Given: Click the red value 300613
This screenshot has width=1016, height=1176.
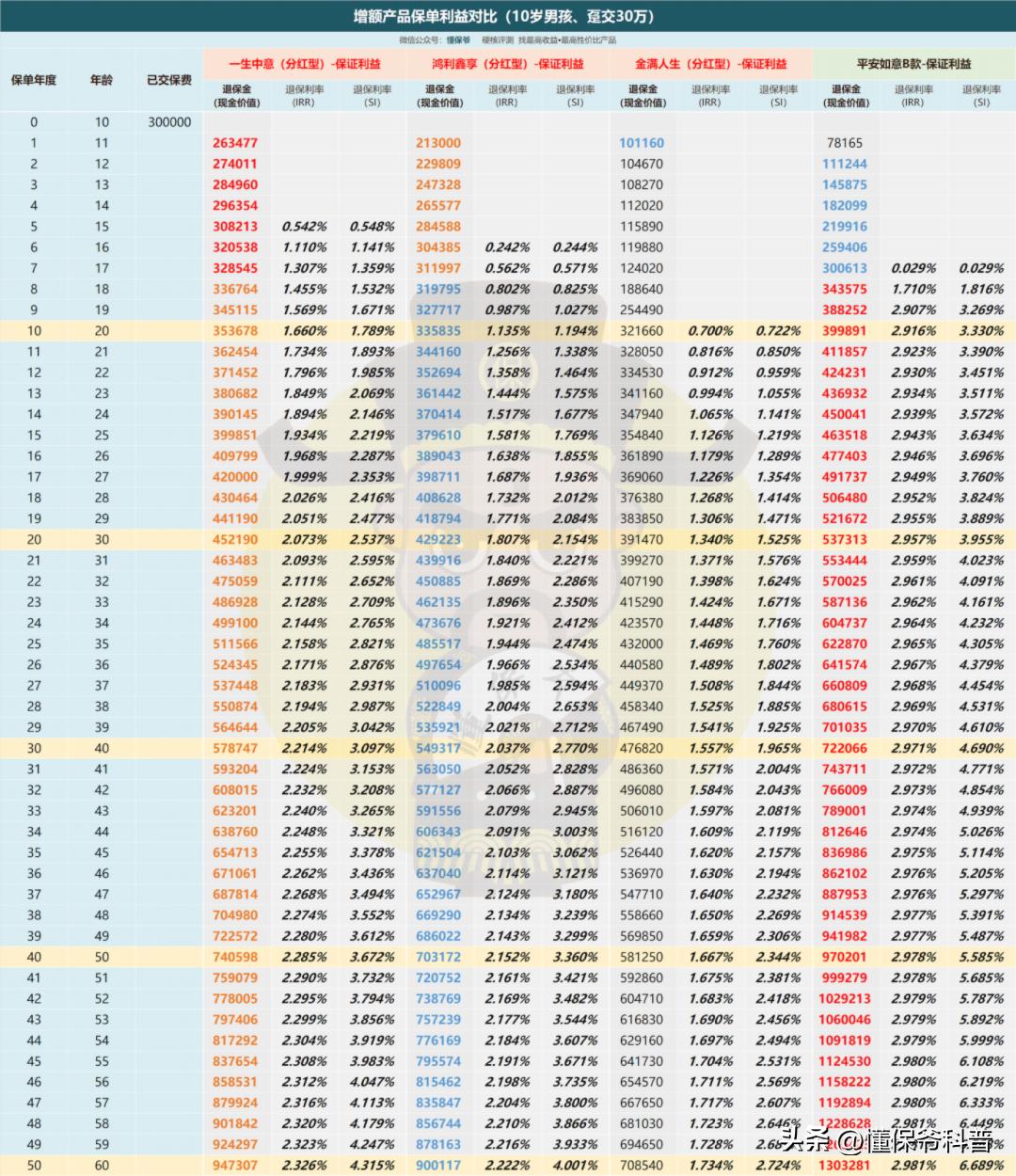Looking at the screenshot, I should (x=845, y=268).
